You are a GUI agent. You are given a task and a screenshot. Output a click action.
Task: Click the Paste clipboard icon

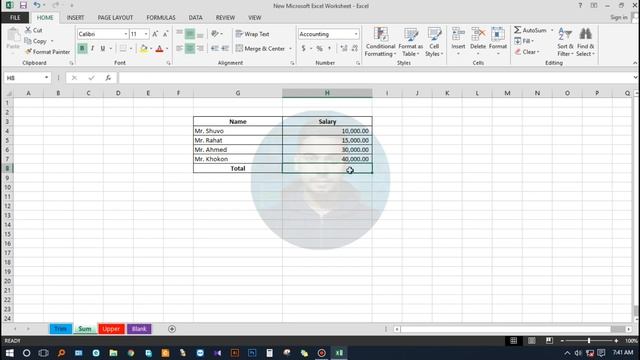(x=13, y=36)
